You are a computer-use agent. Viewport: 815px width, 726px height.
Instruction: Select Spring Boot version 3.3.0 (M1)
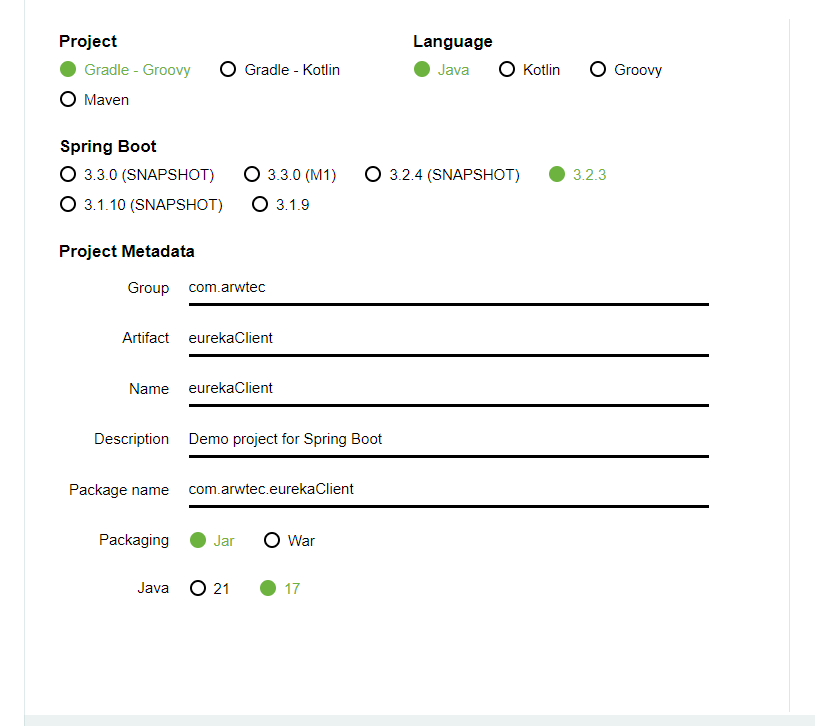tap(252, 175)
